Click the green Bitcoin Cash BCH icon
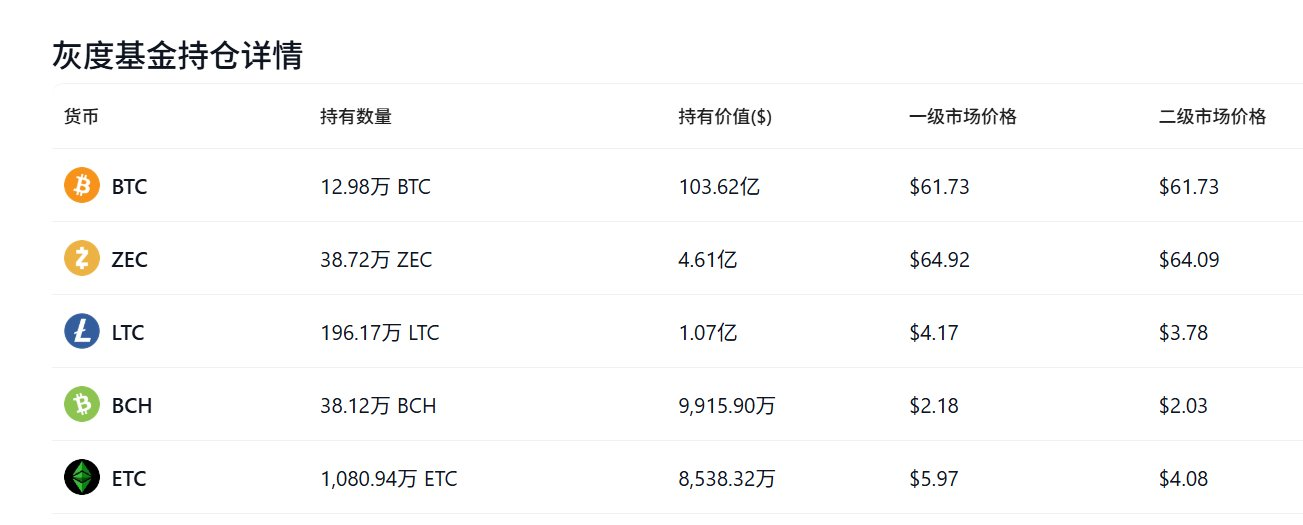This screenshot has height=525, width=1303. click(82, 405)
